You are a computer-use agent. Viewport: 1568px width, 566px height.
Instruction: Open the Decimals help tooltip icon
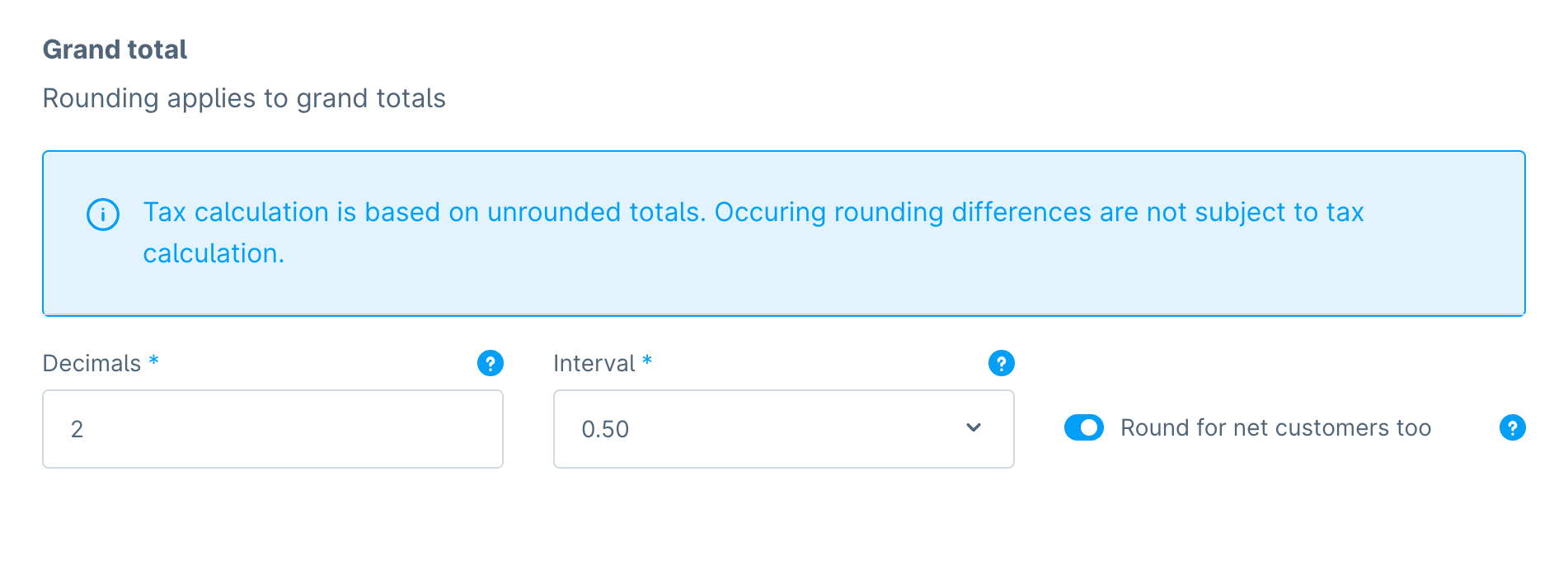point(491,363)
